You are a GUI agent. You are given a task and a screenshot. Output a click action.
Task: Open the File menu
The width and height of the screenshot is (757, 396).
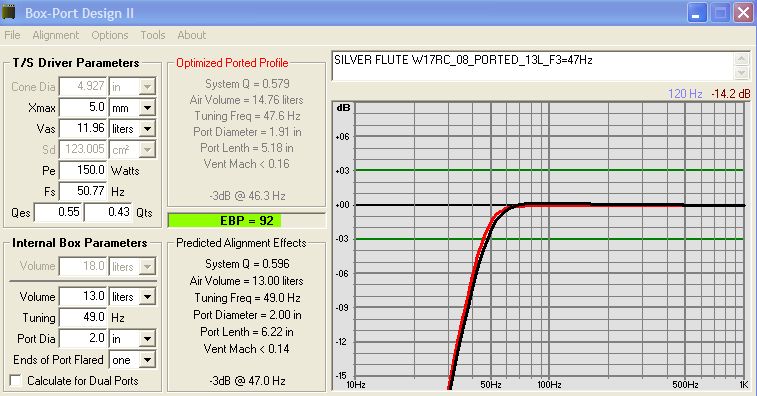pos(12,35)
